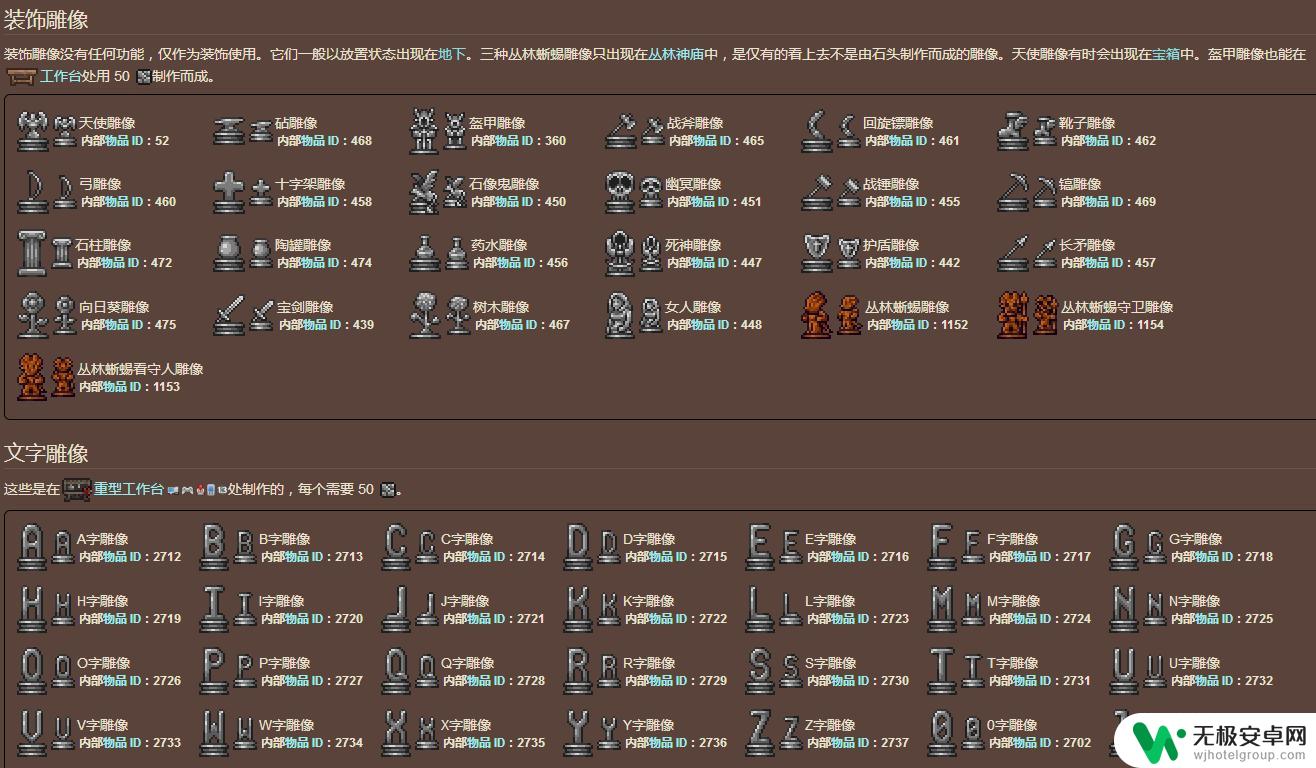Viewport: 1316px width, 768px height.
Task: Click the large H字雕像 statue image
Action: pos(33,609)
